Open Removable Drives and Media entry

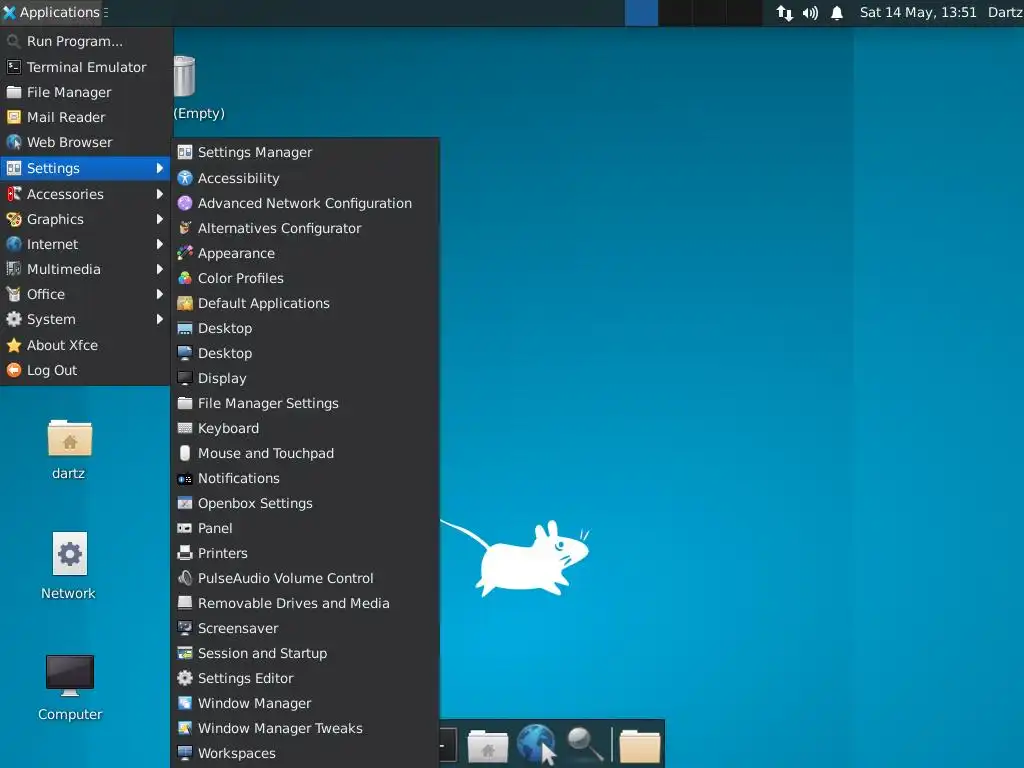coord(305,603)
